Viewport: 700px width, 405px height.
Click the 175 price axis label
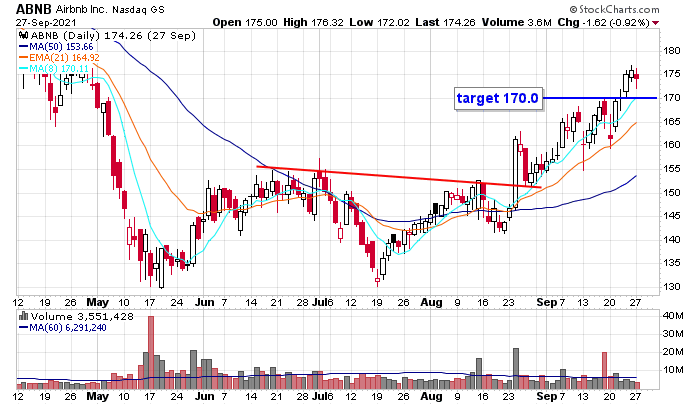(x=671, y=74)
